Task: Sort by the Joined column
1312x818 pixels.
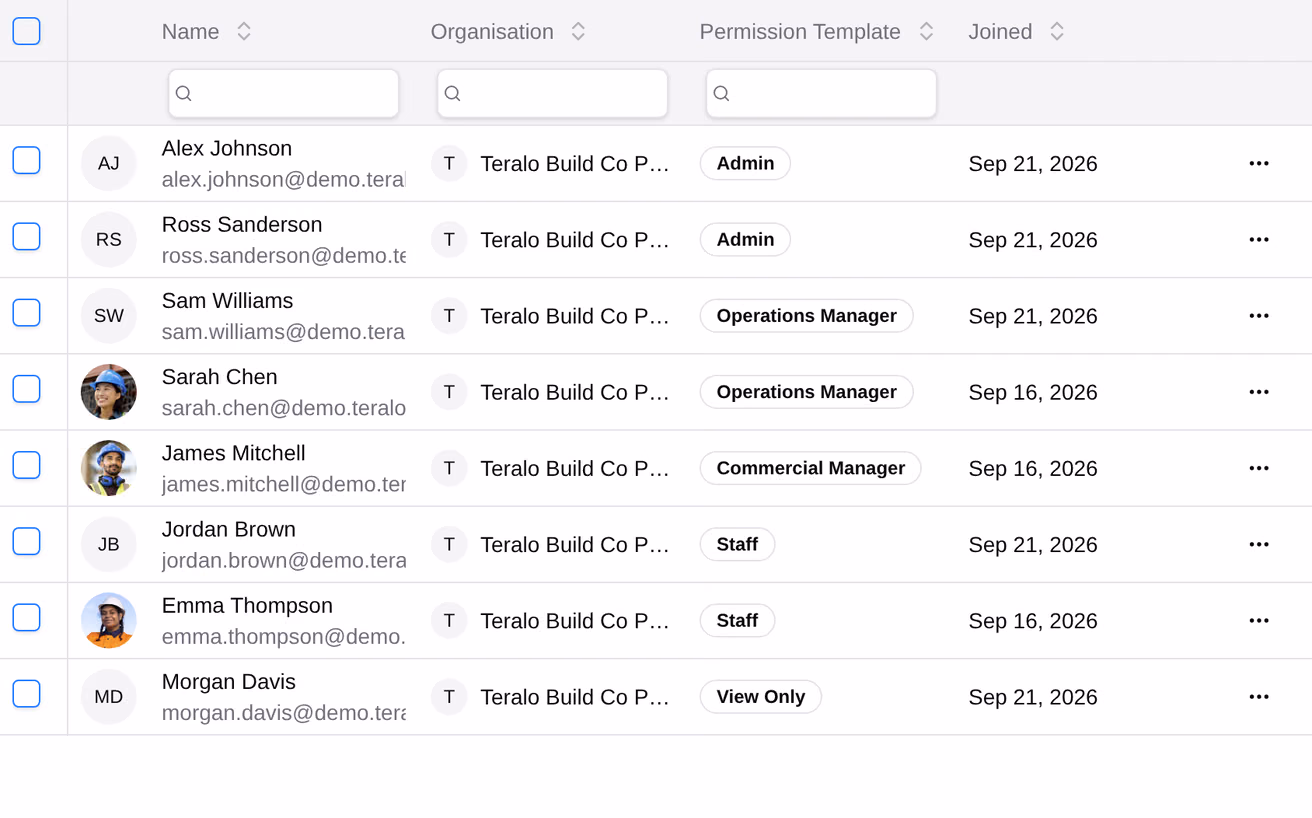Action: coord(1057,32)
